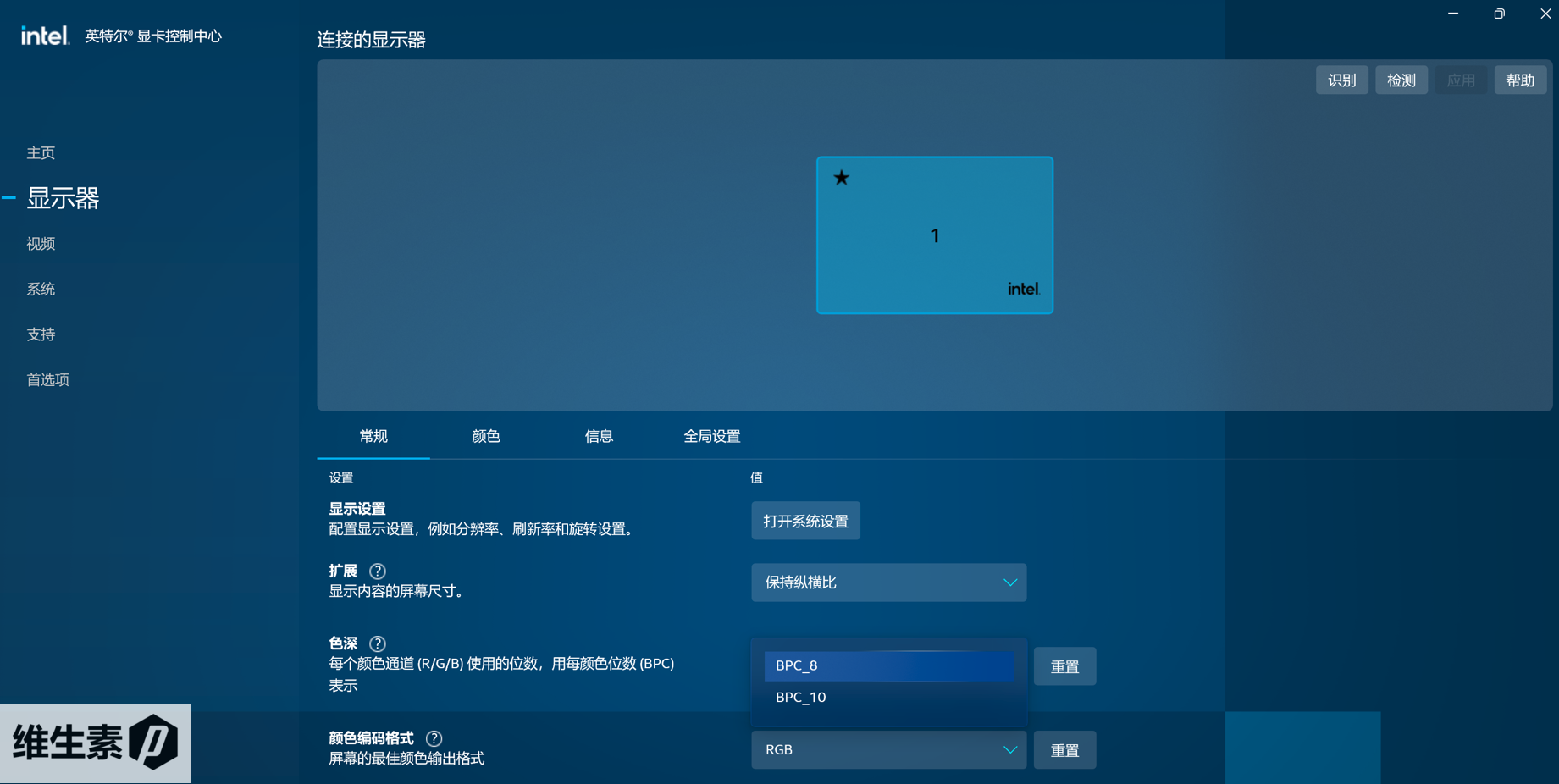Click the 打开系统设置 button
This screenshot has height=784, width=1559.
click(805, 522)
